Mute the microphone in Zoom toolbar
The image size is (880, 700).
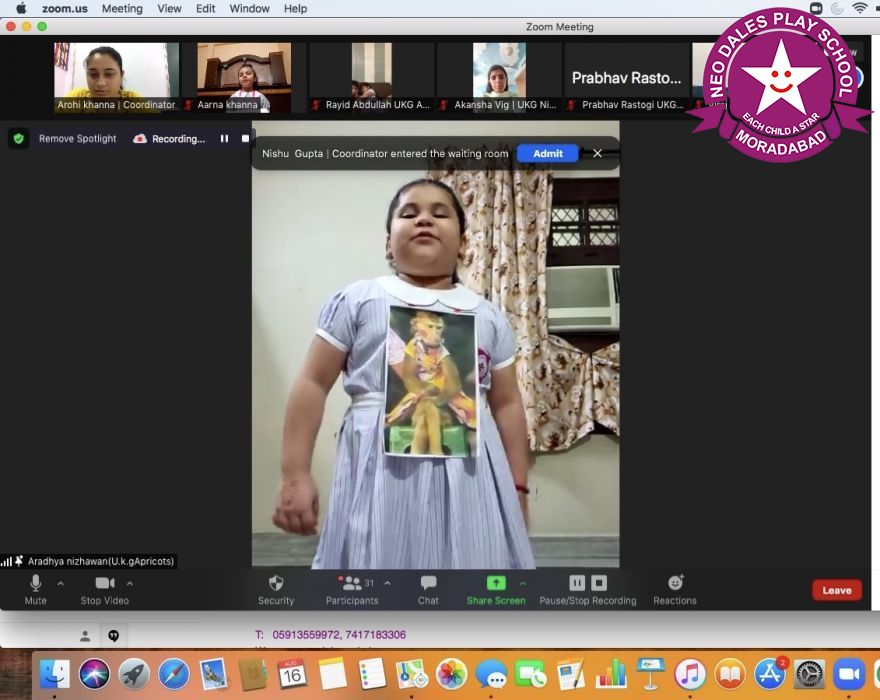36,584
